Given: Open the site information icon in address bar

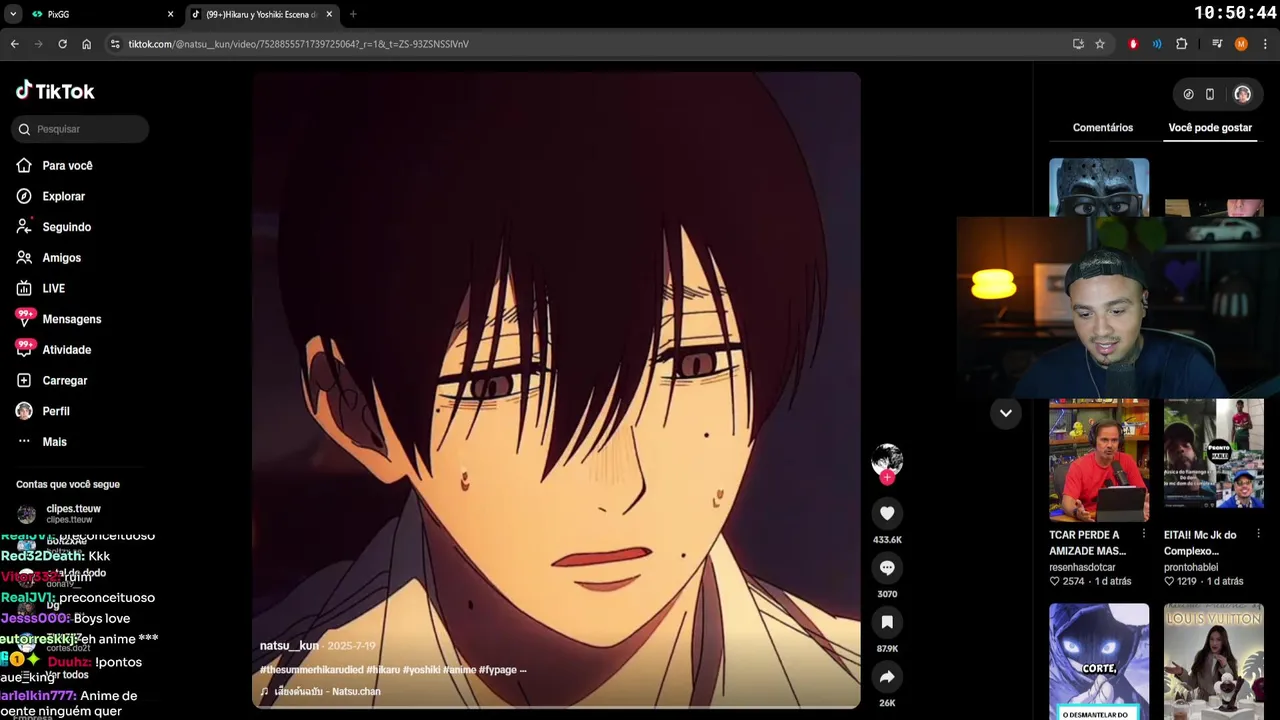Looking at the screenshot, I should (115, 44).
